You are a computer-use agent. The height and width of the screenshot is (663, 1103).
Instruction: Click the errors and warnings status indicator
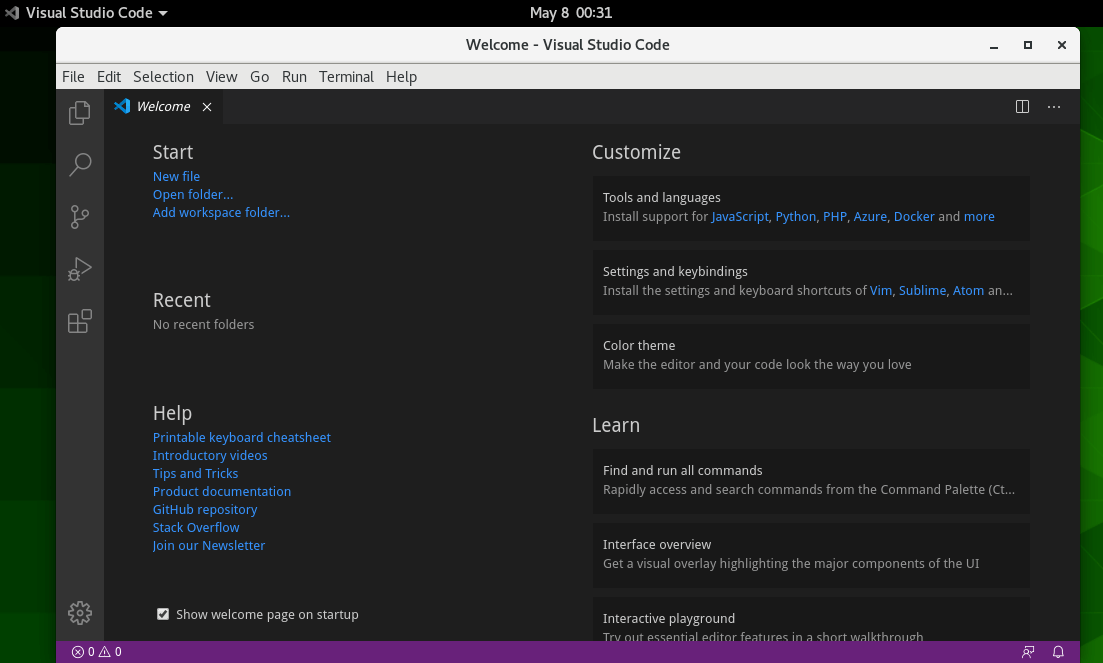96,652
